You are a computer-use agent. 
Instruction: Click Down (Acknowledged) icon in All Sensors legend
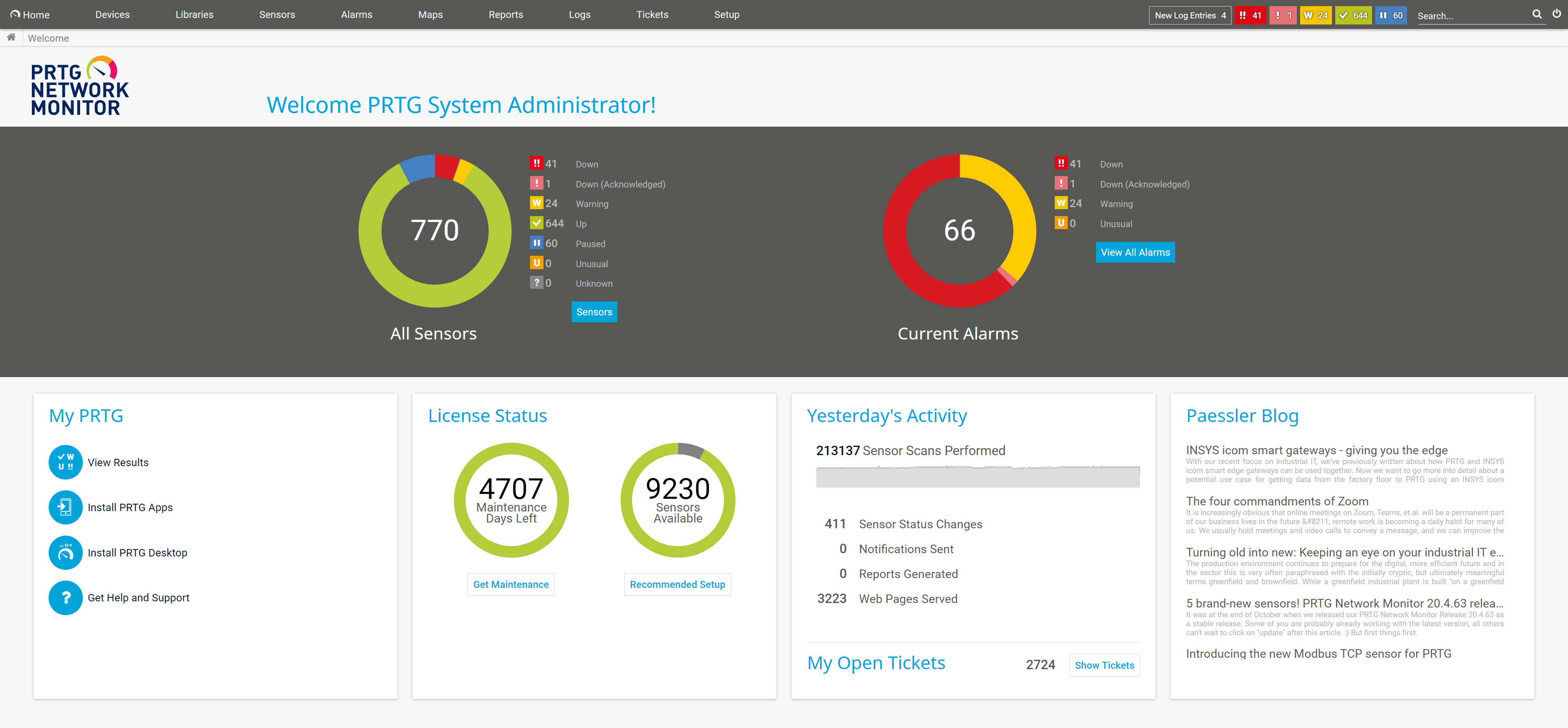pos(536,183)
